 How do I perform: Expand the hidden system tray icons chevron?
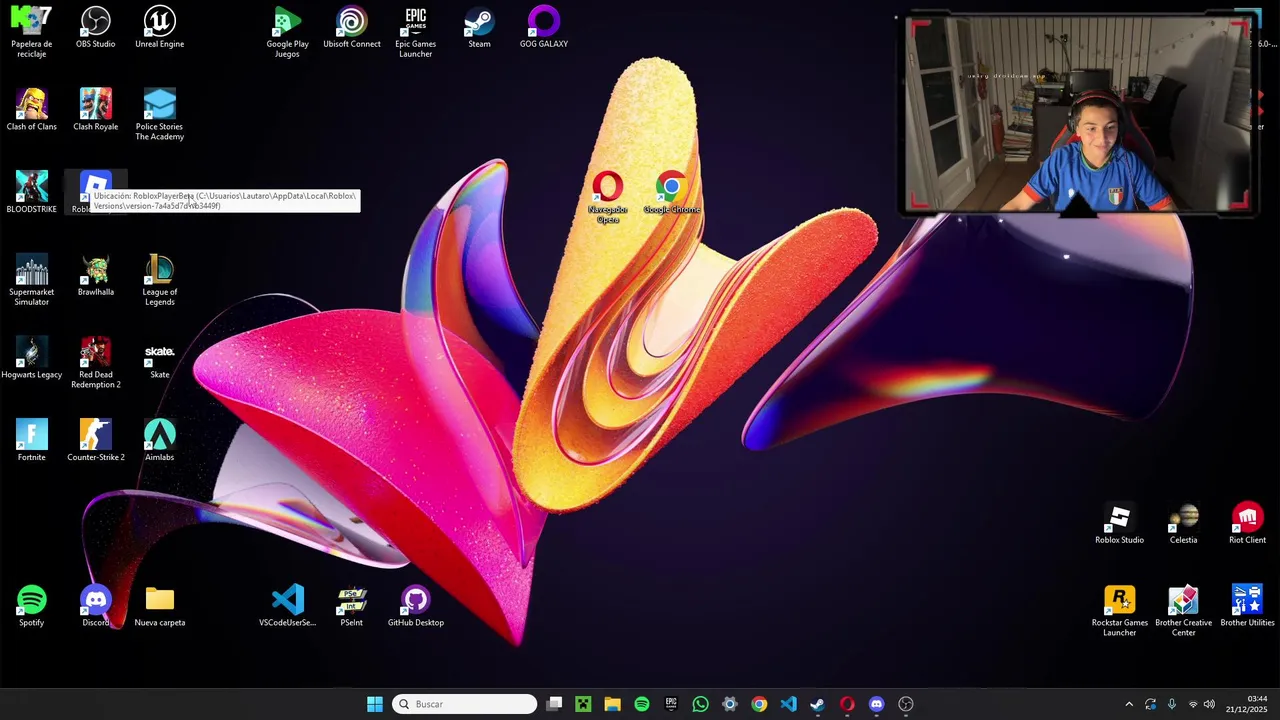[1129, 704]
